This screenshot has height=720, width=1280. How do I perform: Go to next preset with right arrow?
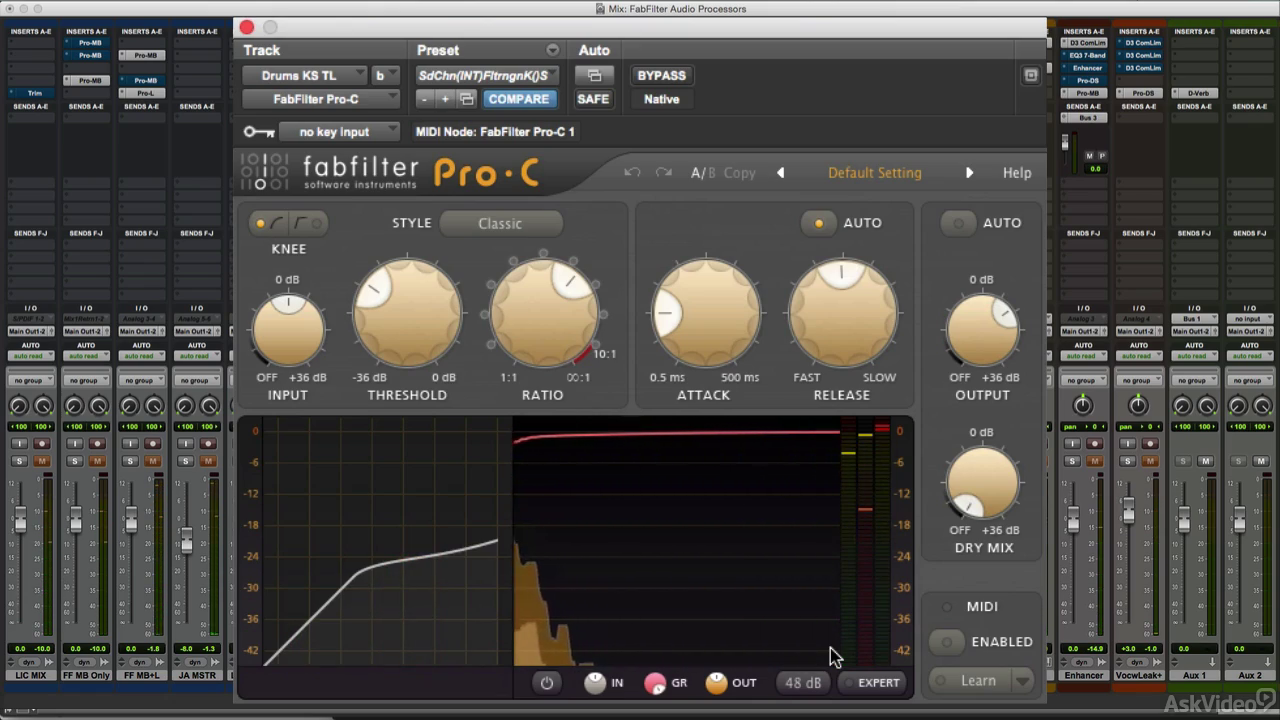pyautogui.click(x=969, y=173)
